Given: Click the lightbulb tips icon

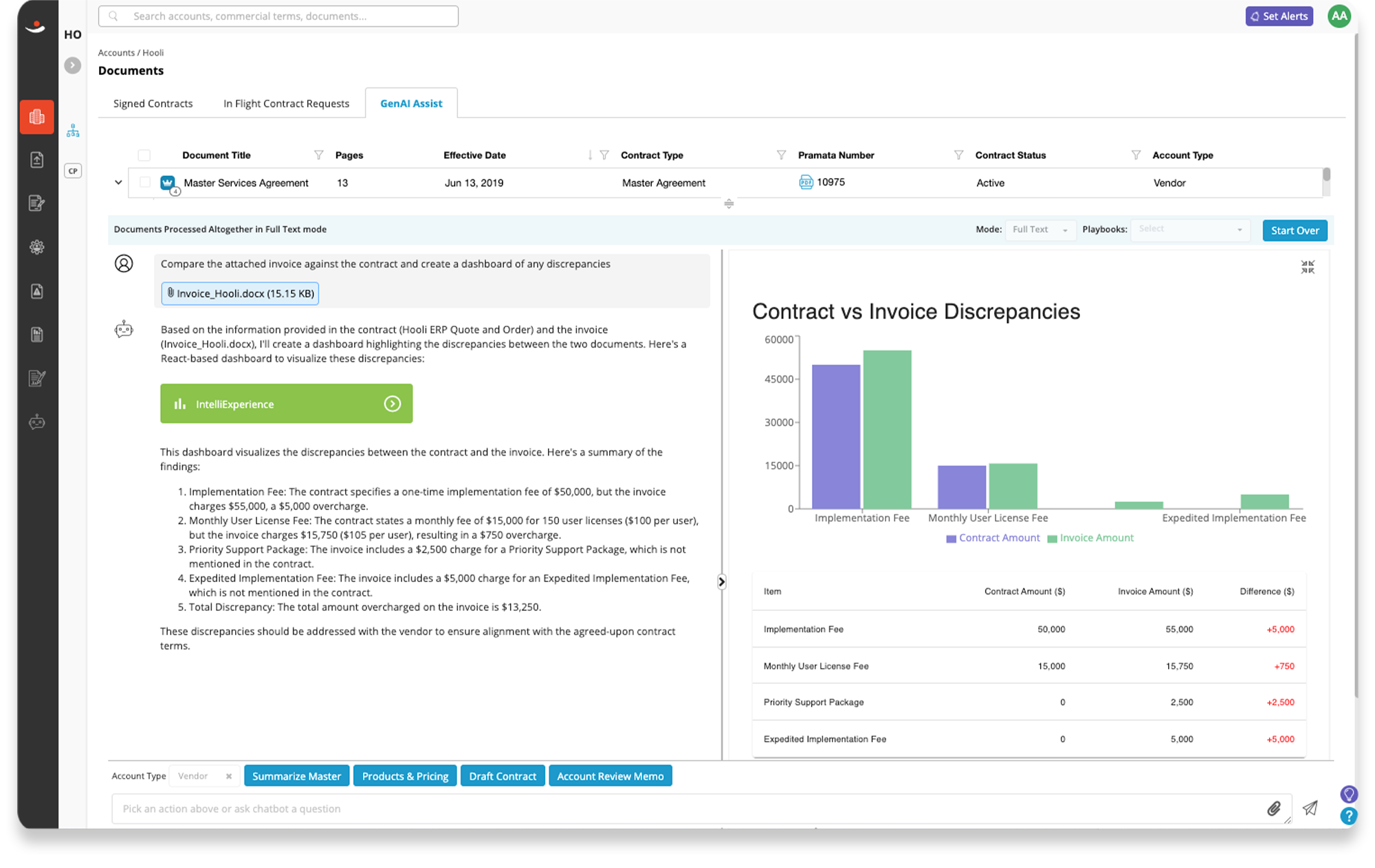Looking at the screenshot, I should pos(1349,794).
